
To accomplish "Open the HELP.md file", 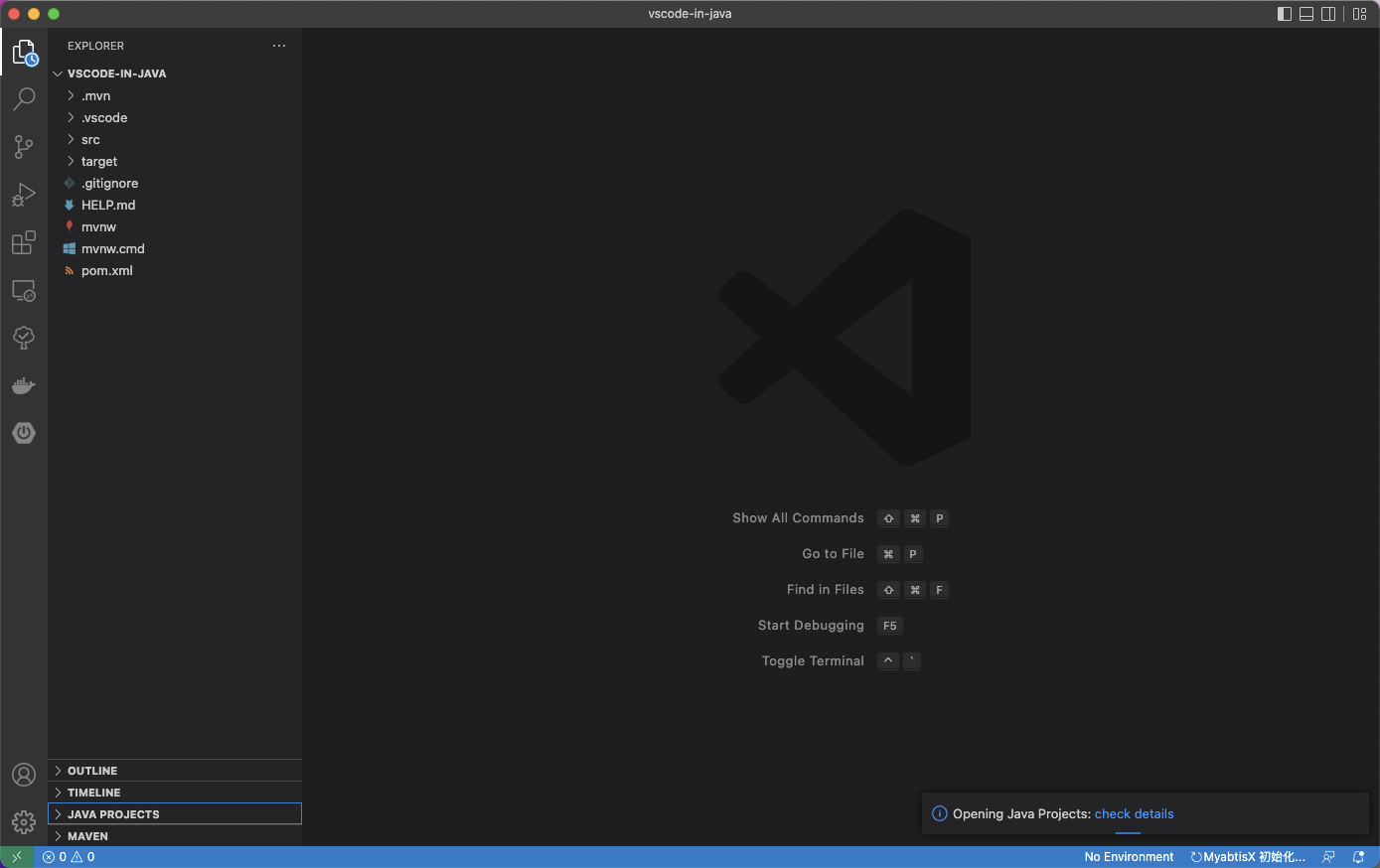I will 175,206.
